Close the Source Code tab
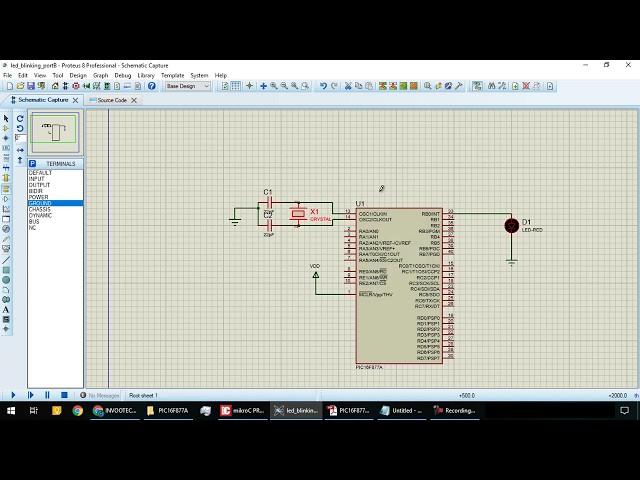Viewport: 640px width, 480px height. (x=134, y=100)
